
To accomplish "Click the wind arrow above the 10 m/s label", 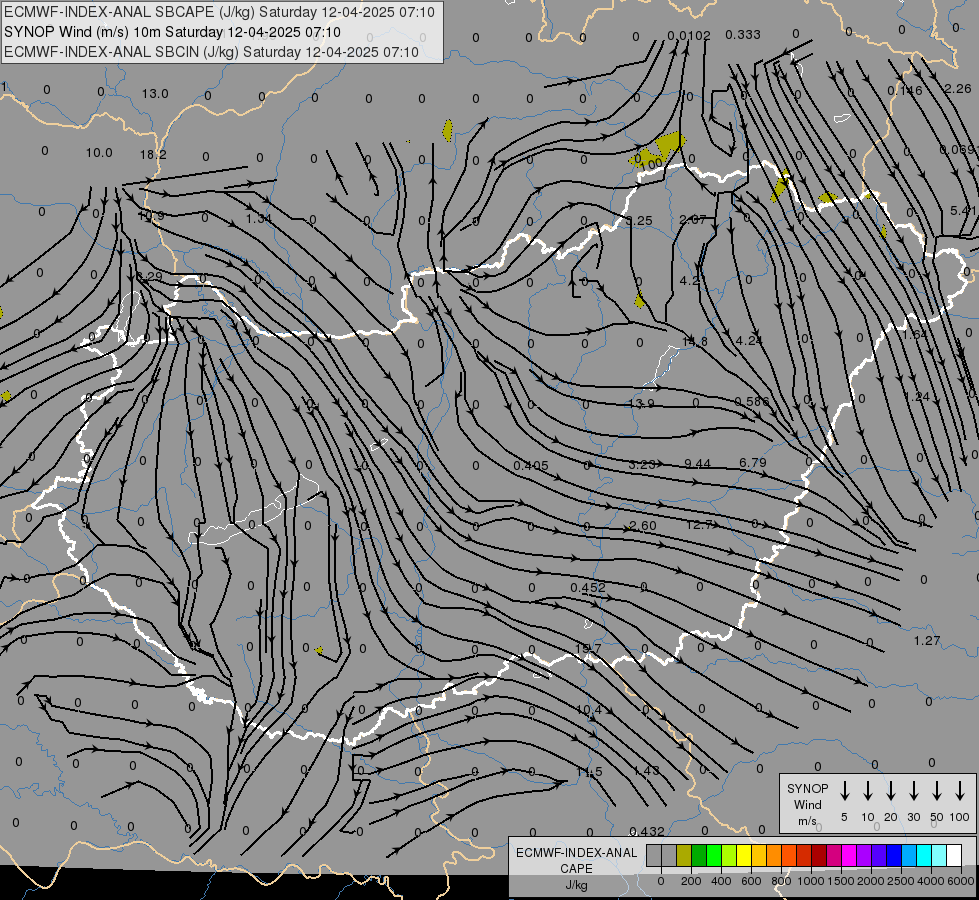I will click(x=868, y=790).
